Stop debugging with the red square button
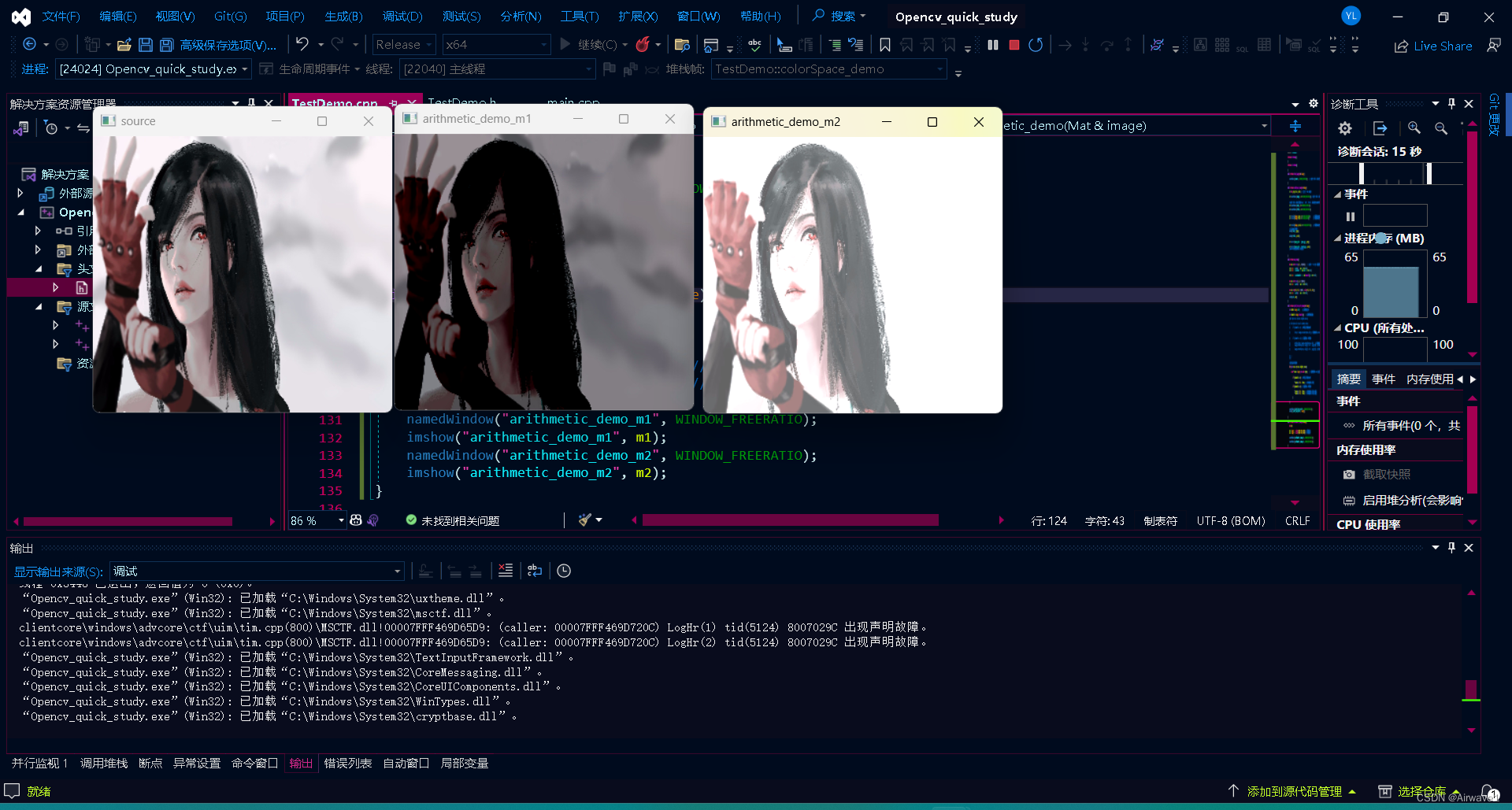 click(1014, 45)
